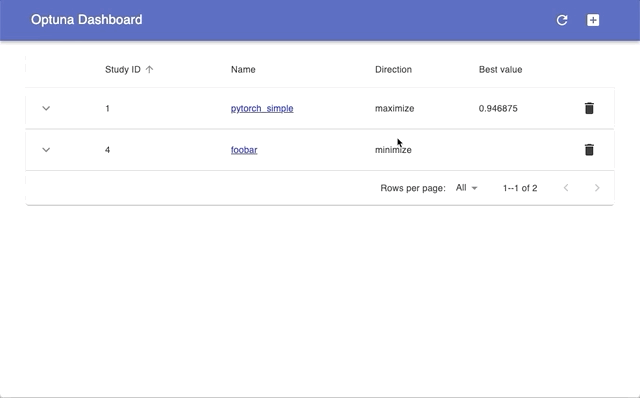
Task: Go to the previous page of studies
Action: pos(566,188)
